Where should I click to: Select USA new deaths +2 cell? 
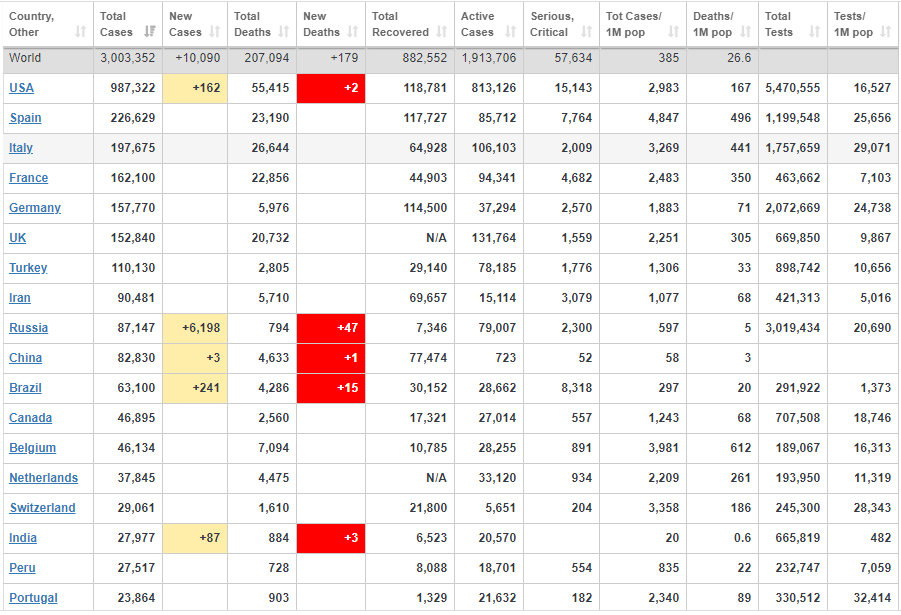331,88
